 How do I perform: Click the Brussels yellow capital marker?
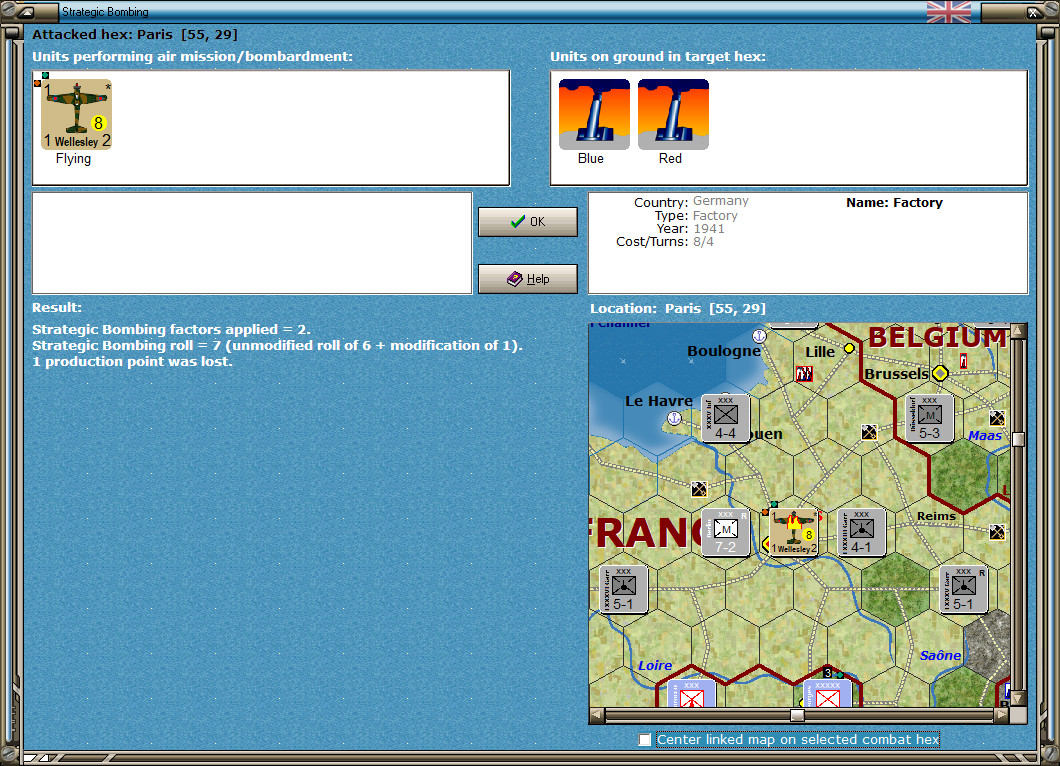point(940,373)
